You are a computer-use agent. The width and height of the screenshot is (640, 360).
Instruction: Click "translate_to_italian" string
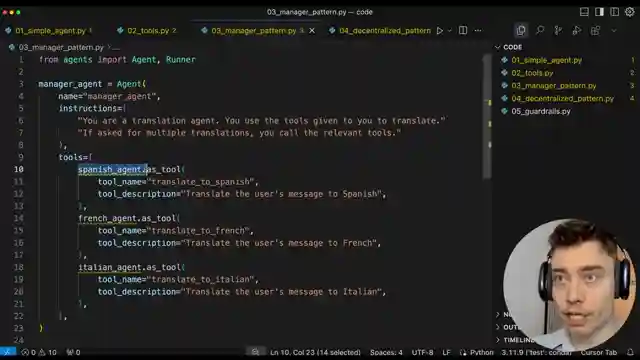[x=200, y=280]
